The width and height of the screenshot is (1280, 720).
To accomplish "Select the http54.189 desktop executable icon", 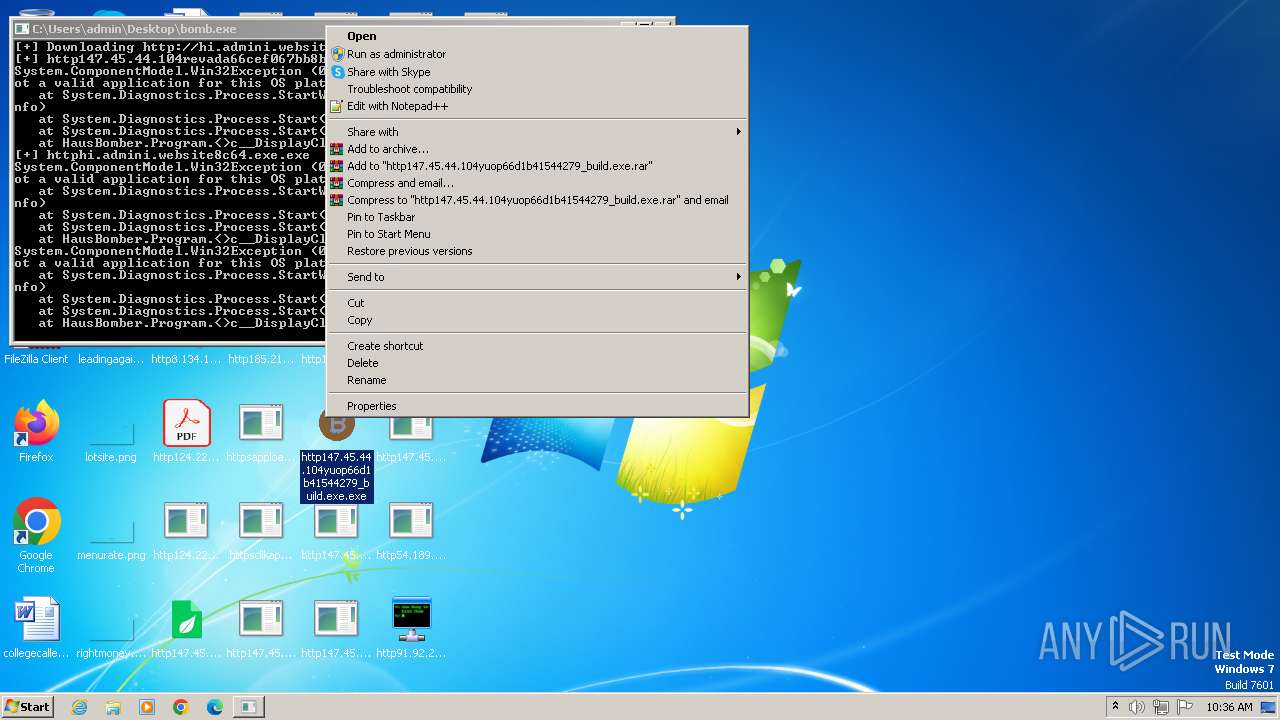I will coord(411,530).
